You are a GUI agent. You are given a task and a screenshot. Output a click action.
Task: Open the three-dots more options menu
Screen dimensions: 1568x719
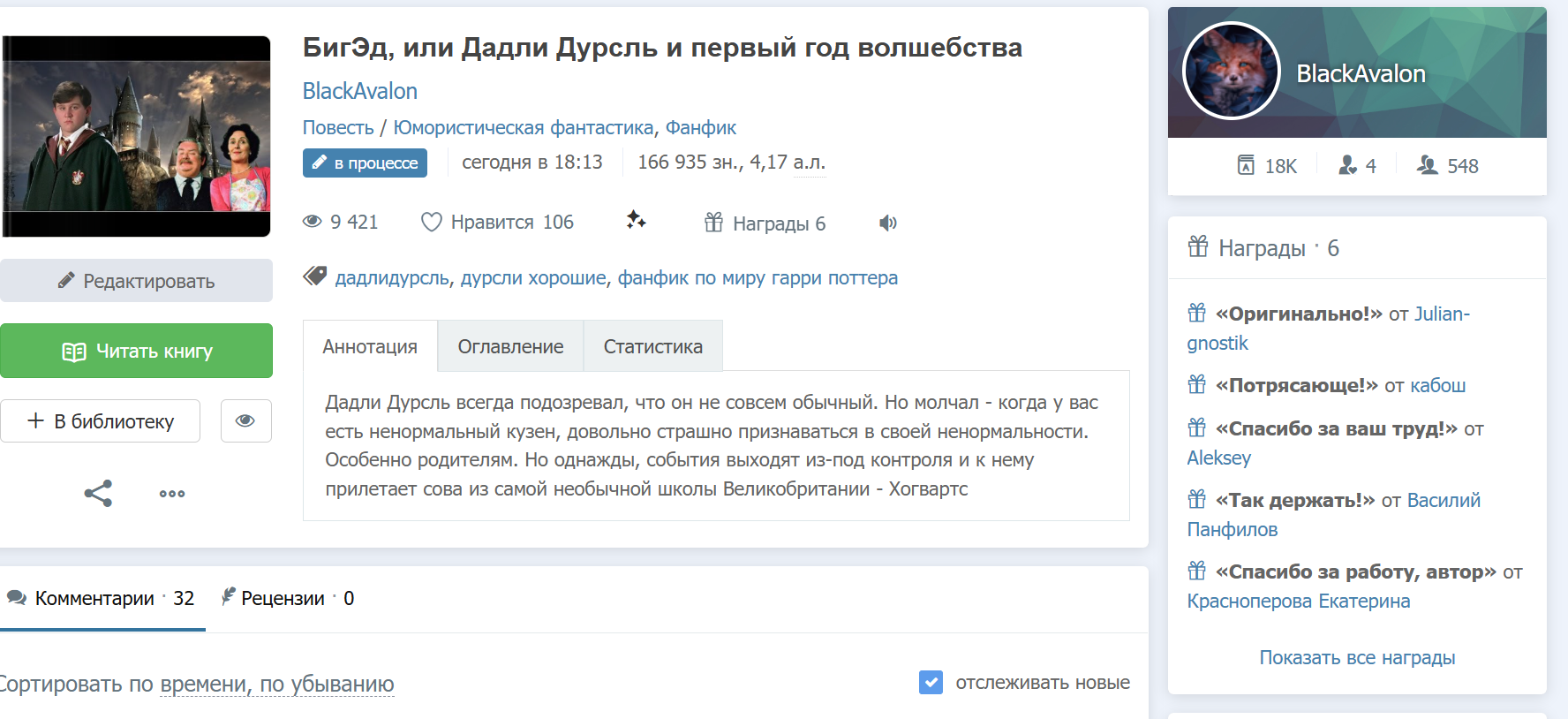[172, 494]
